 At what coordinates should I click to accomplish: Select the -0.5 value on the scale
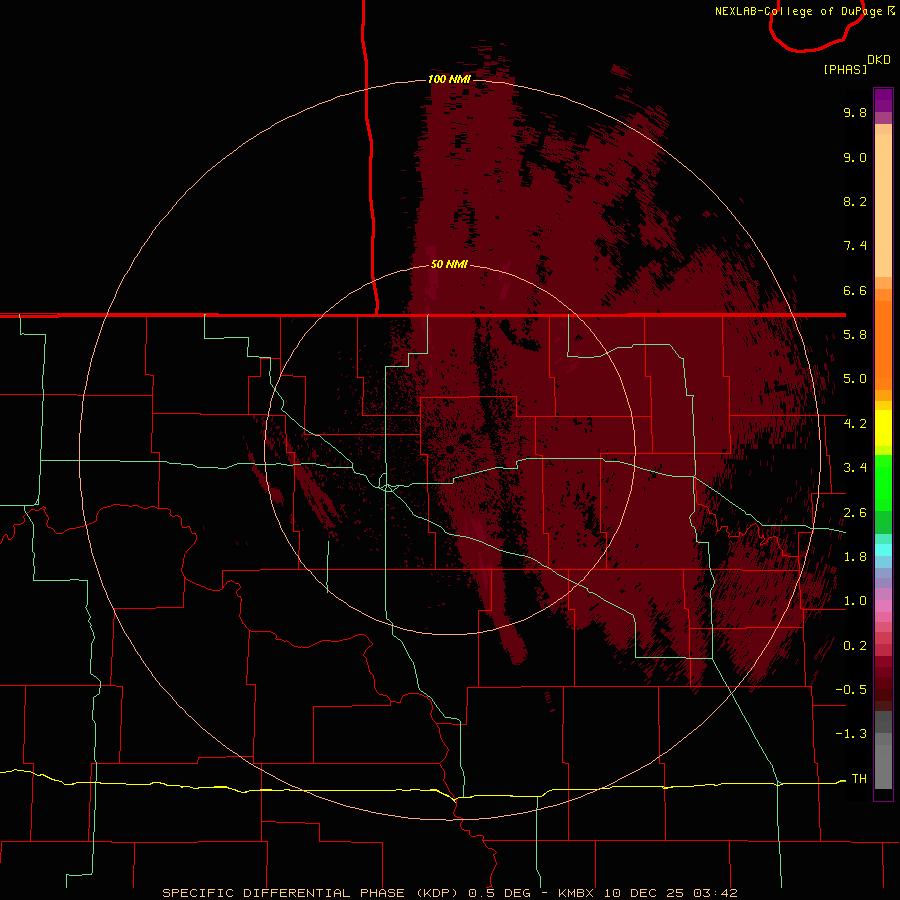851,690
